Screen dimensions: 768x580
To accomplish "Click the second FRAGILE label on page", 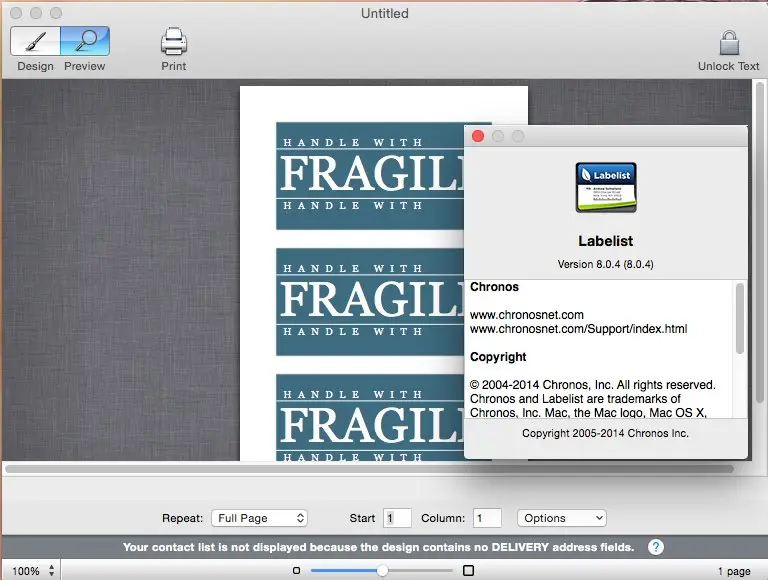I will tap(370, 302).
